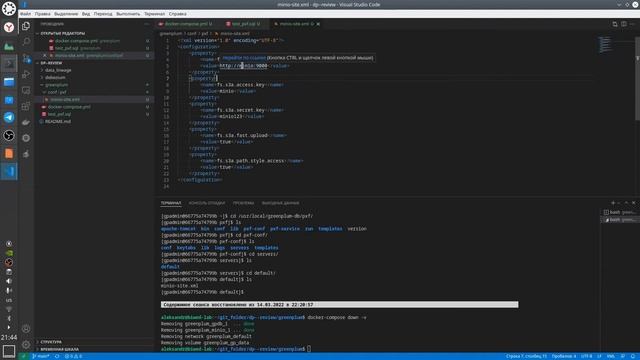
Task: Close the terminal panel
Action: [x=633, y=203]
